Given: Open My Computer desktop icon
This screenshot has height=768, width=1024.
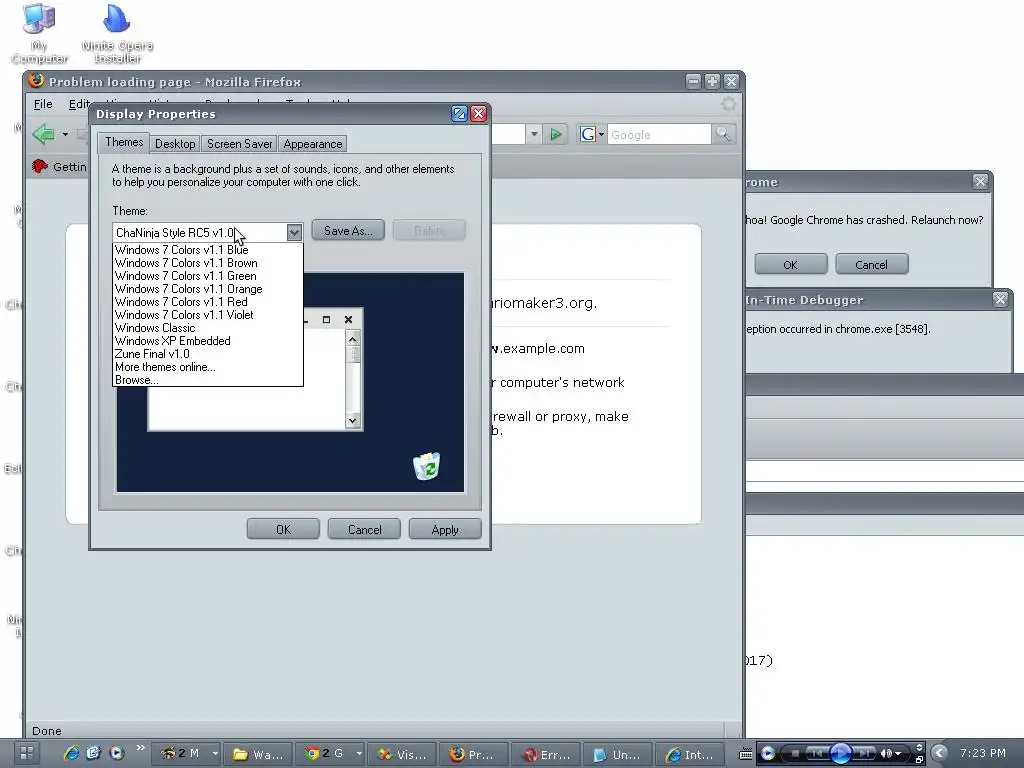Looking at the screenshot, I should click(39, 33).
